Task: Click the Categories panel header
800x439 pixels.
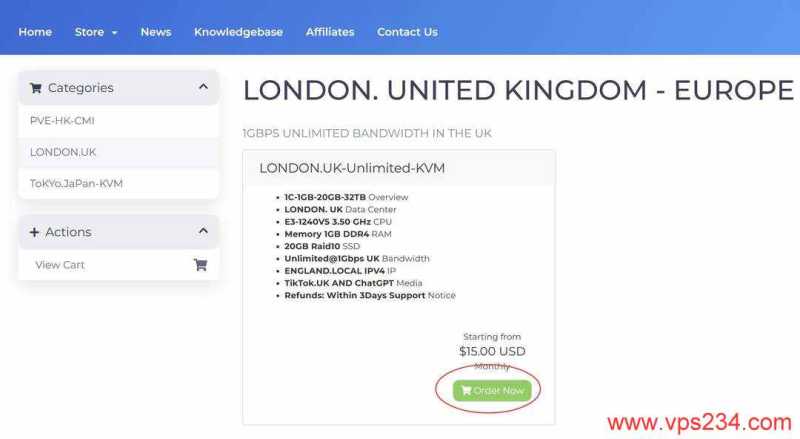Action: (x=118, y=88)
